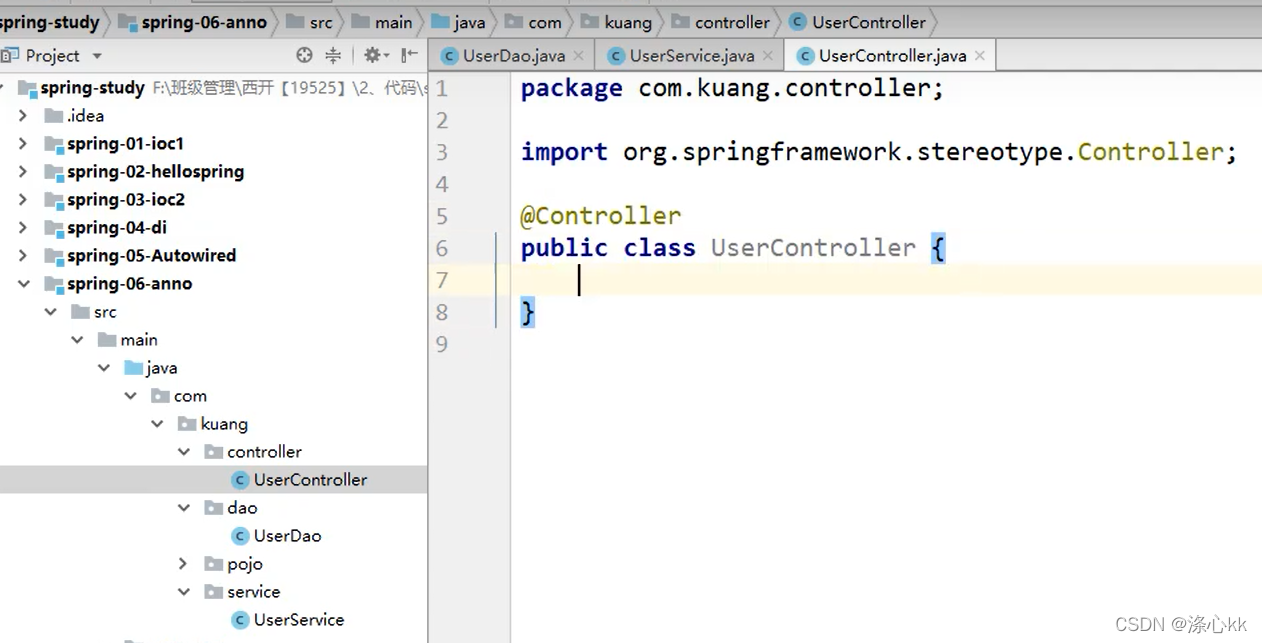The height and width of the screenshot is (643, 1262).
Task: Click com in the breadcrumb bar
Action: pyautogui.click(x=533, y=22)
